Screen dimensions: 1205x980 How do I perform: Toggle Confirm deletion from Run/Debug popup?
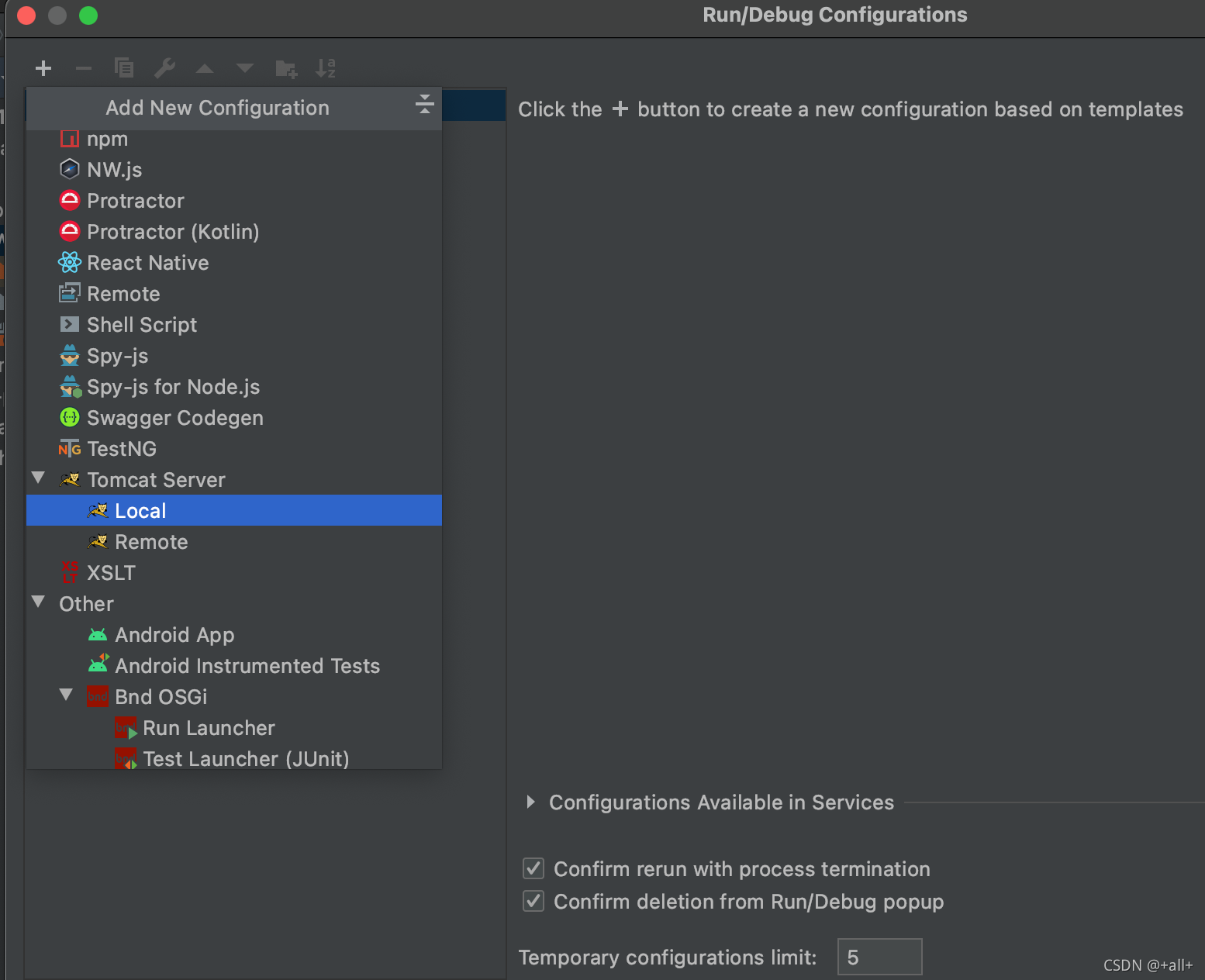click(x=533, y=901)
